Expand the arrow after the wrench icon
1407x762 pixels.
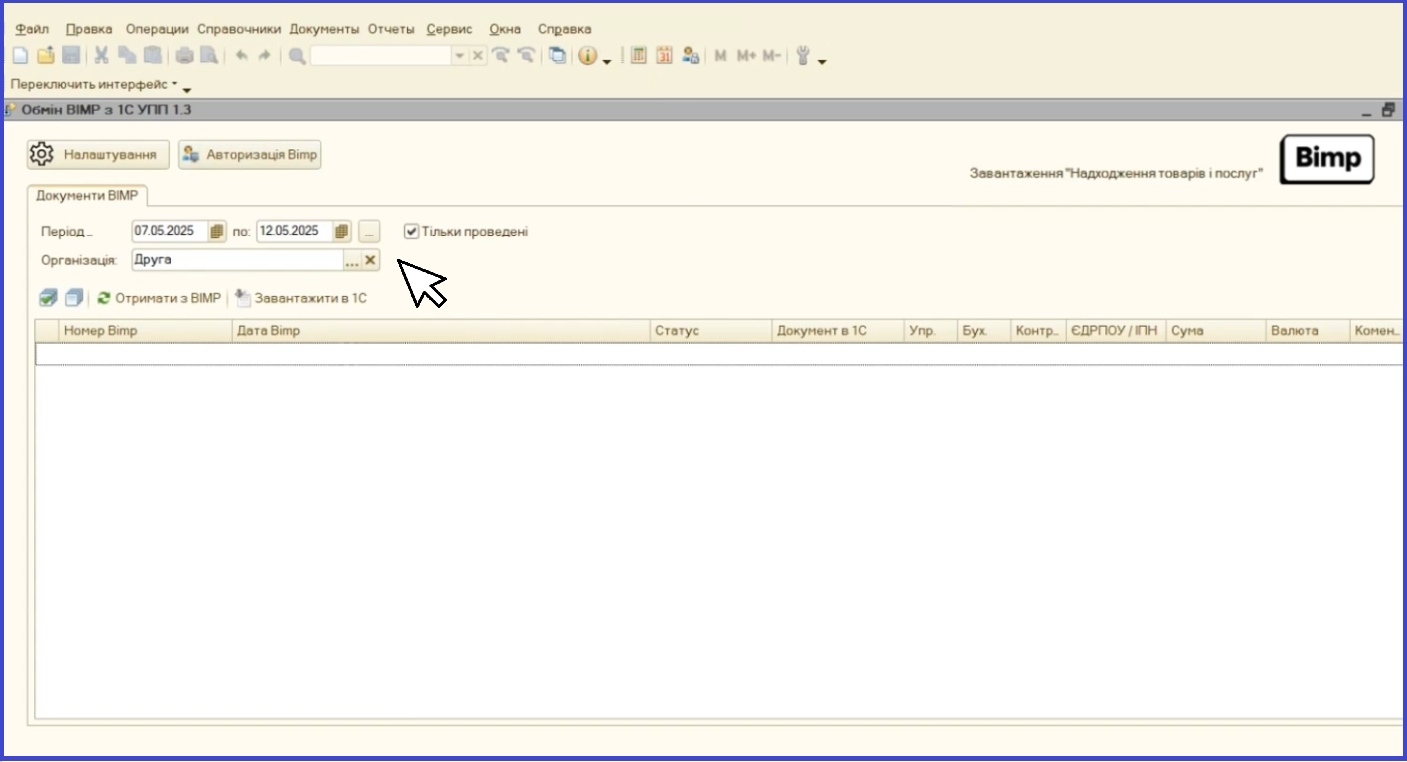click(822, 62)
